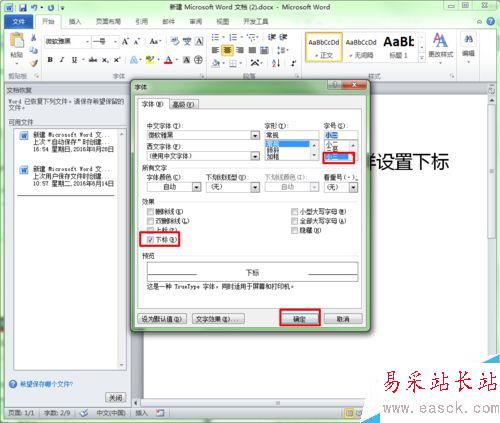Switch to the 高级 Advanced dialog tab
This screenshot has width=500, height=423.
point(184,104)
